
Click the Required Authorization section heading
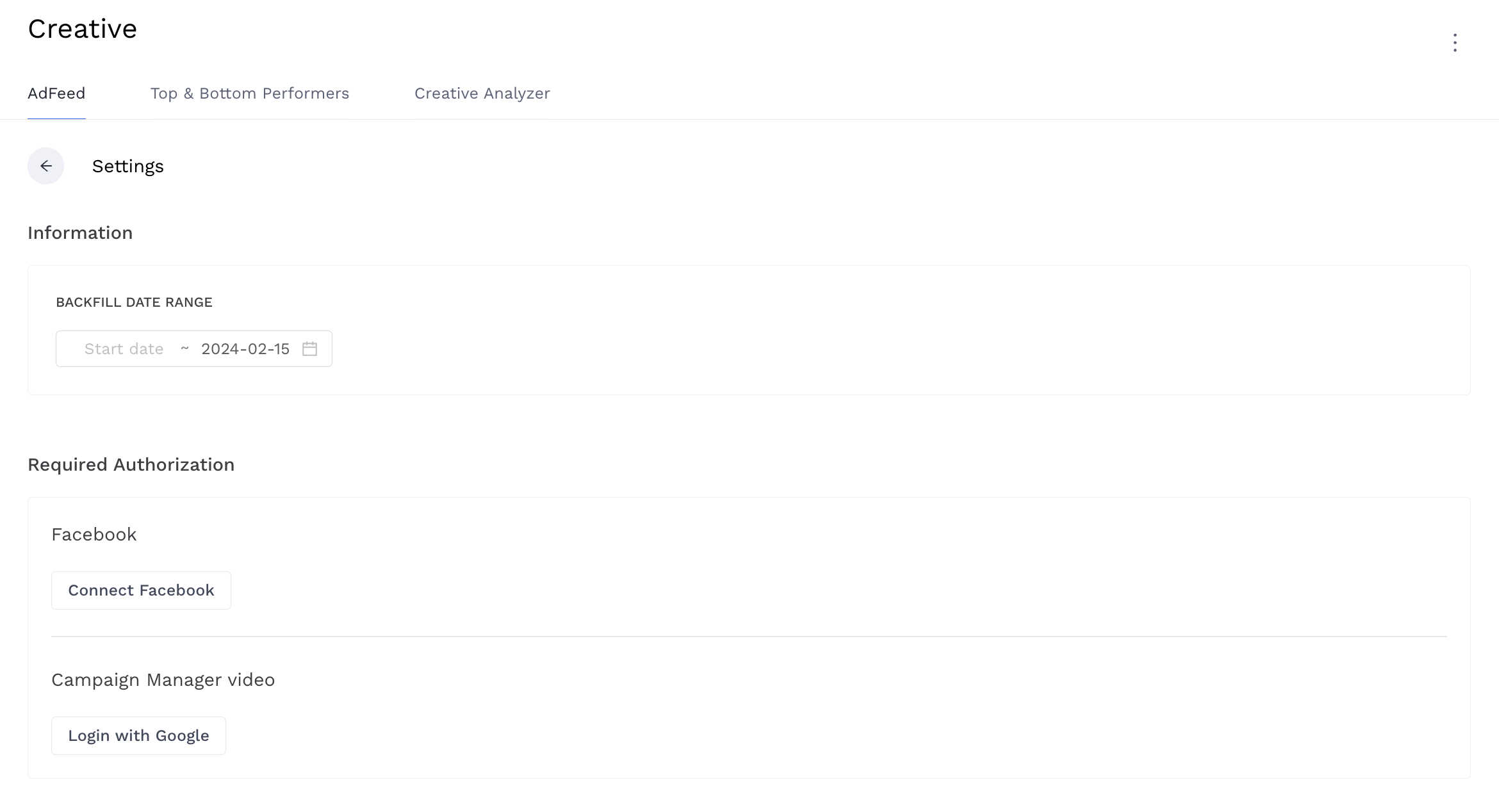[x=131, y=464]
